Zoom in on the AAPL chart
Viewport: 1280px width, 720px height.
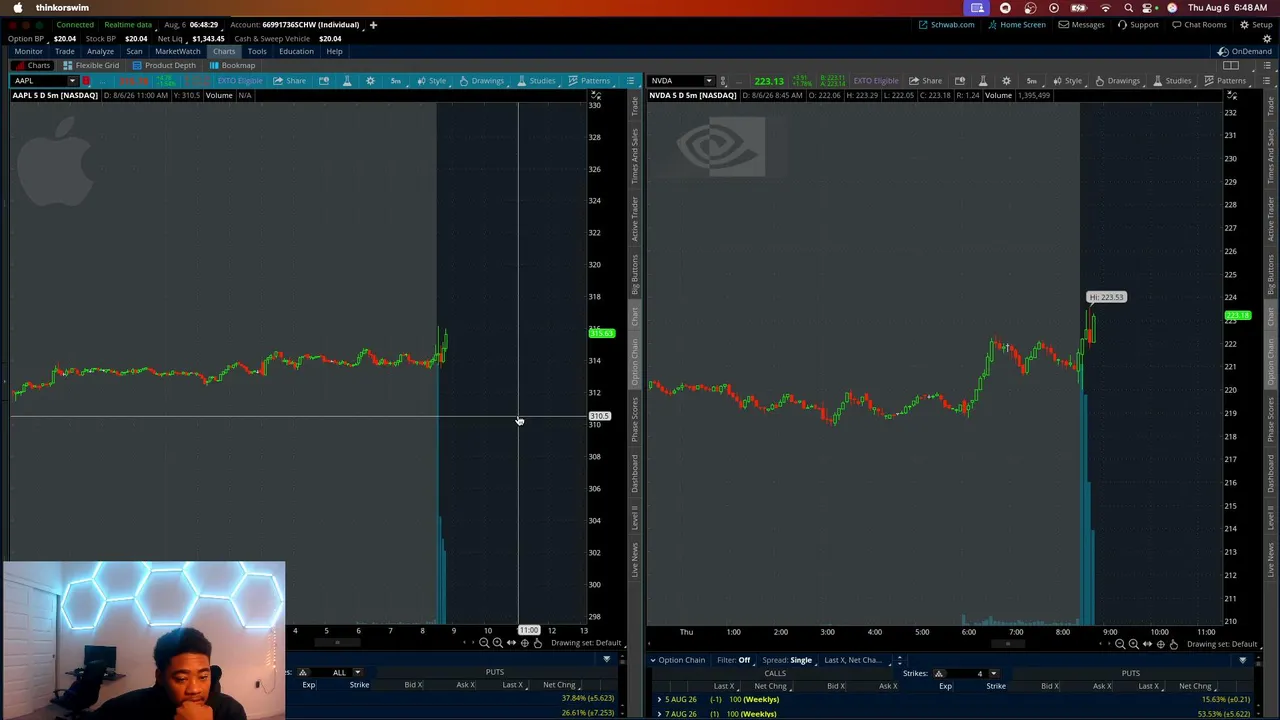click(497, 643)
